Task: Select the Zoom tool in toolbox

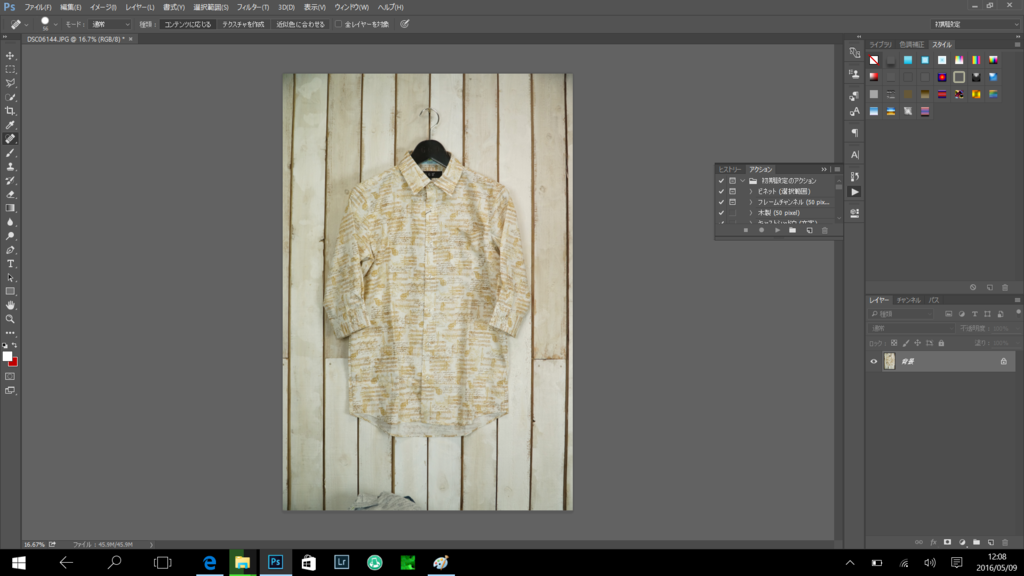Action: point(10,319)
